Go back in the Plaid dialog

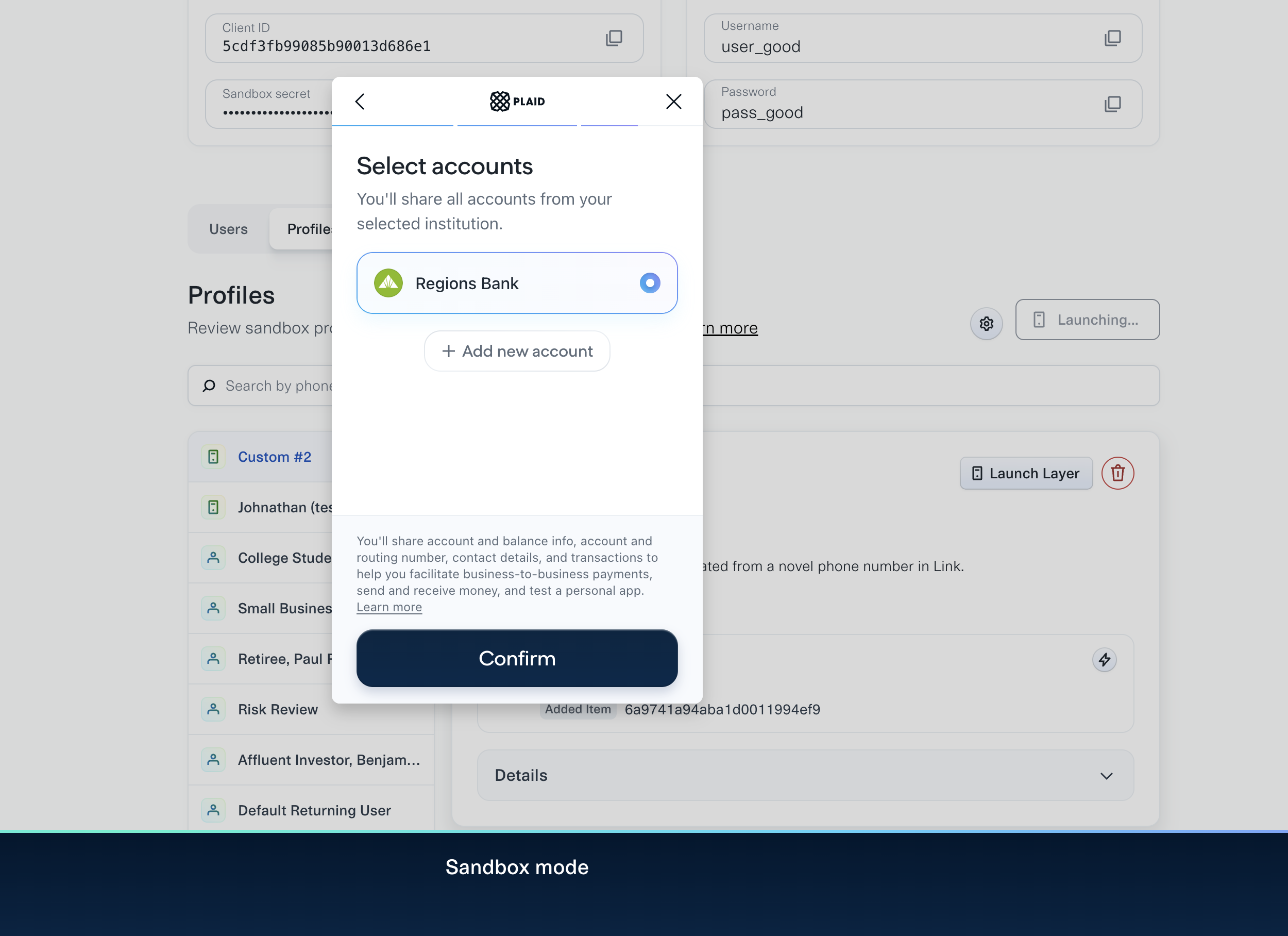click(x=360, y=102)
